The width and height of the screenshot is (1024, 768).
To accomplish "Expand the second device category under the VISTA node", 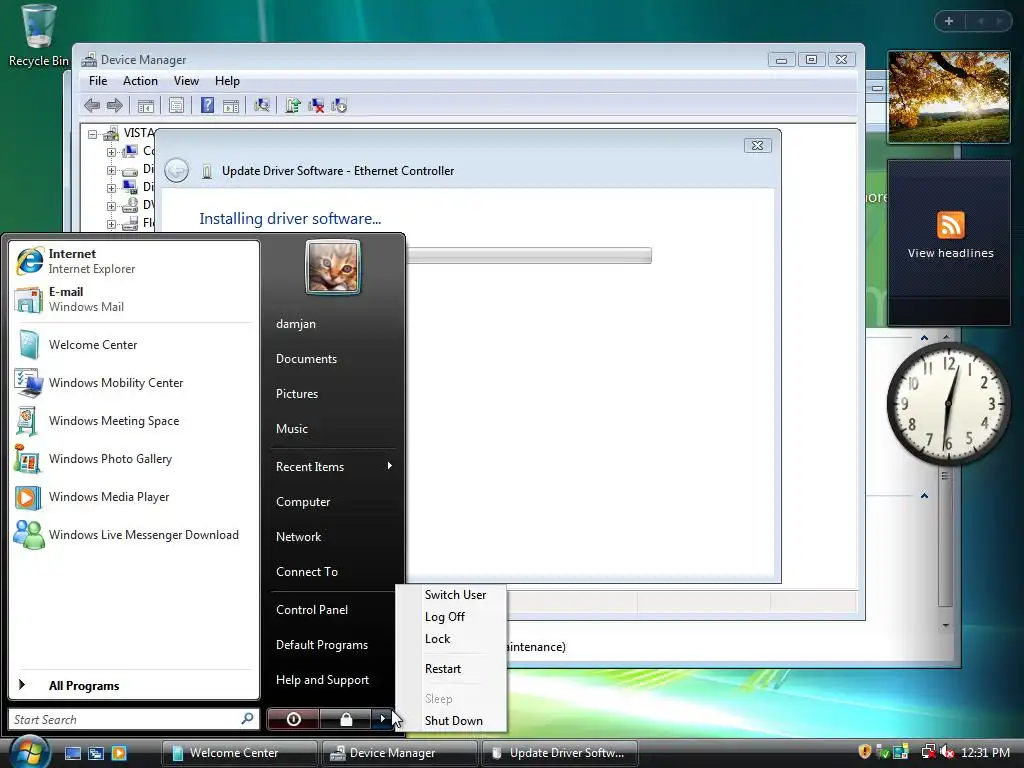I will pyautogui.click(x=112, y=170).
